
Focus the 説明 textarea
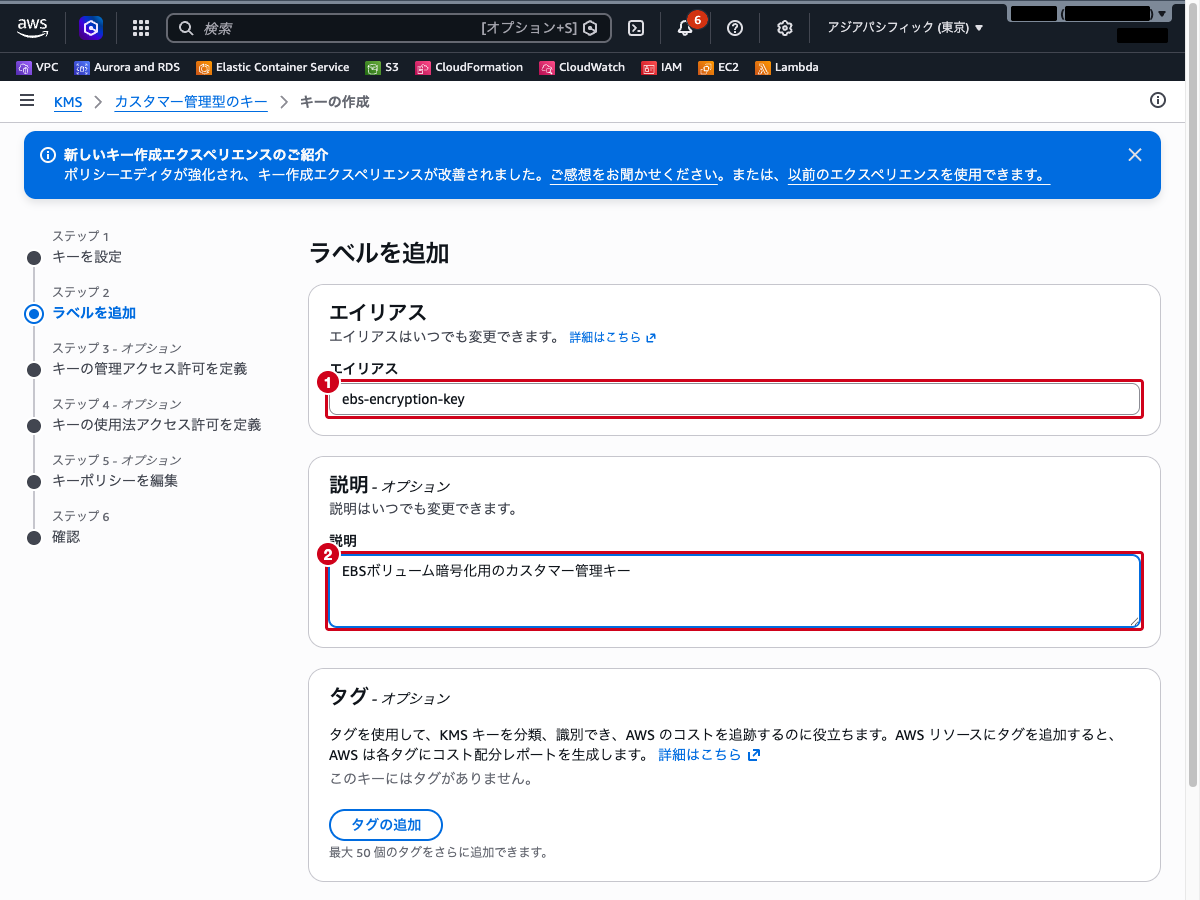(734, 591)
